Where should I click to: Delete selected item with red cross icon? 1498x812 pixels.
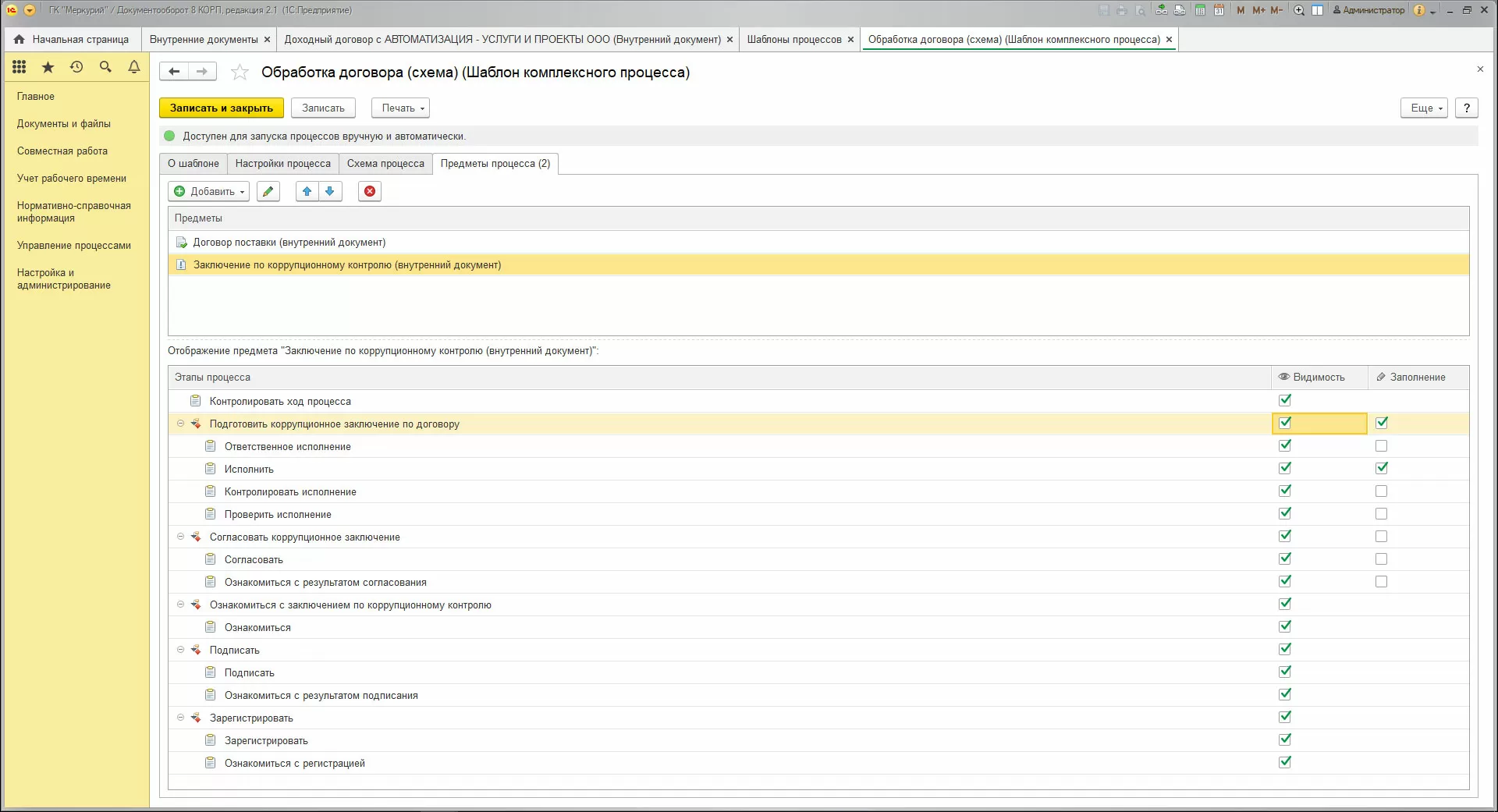370,191
